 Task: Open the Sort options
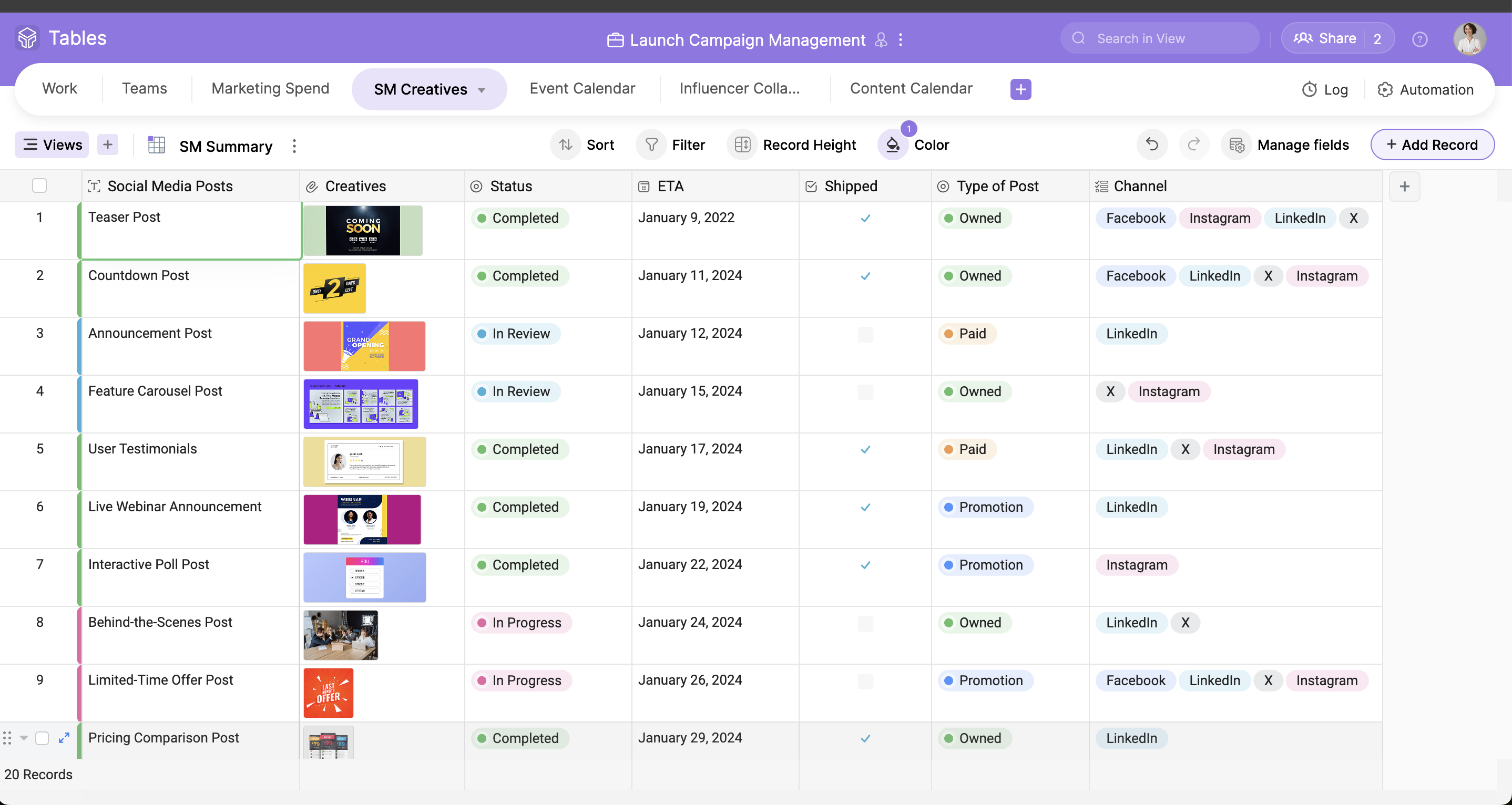coord(583,145)
